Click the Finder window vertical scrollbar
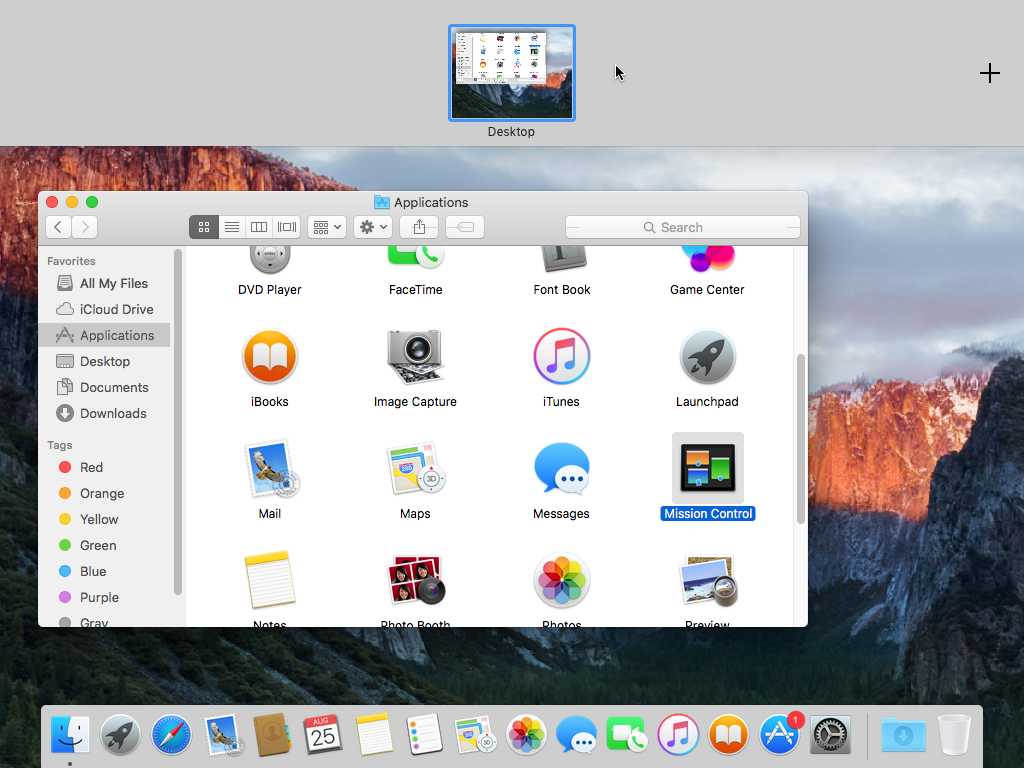 point(801,439)
